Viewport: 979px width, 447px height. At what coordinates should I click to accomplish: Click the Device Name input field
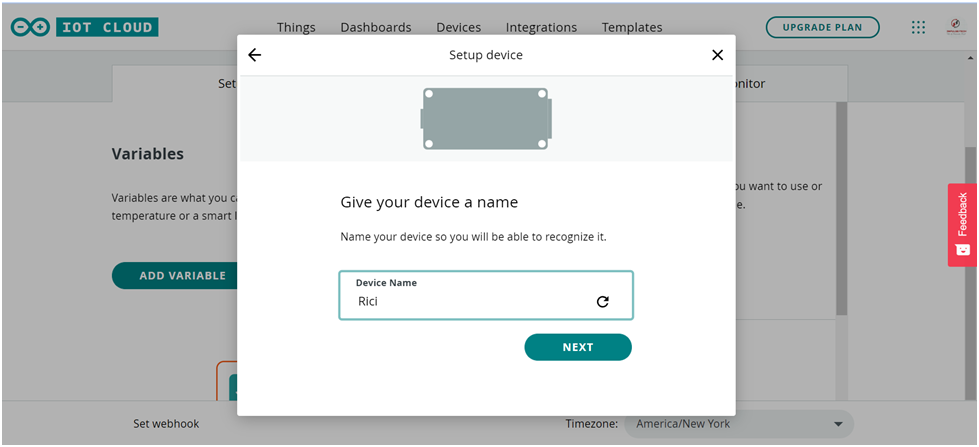pos(486,295)
